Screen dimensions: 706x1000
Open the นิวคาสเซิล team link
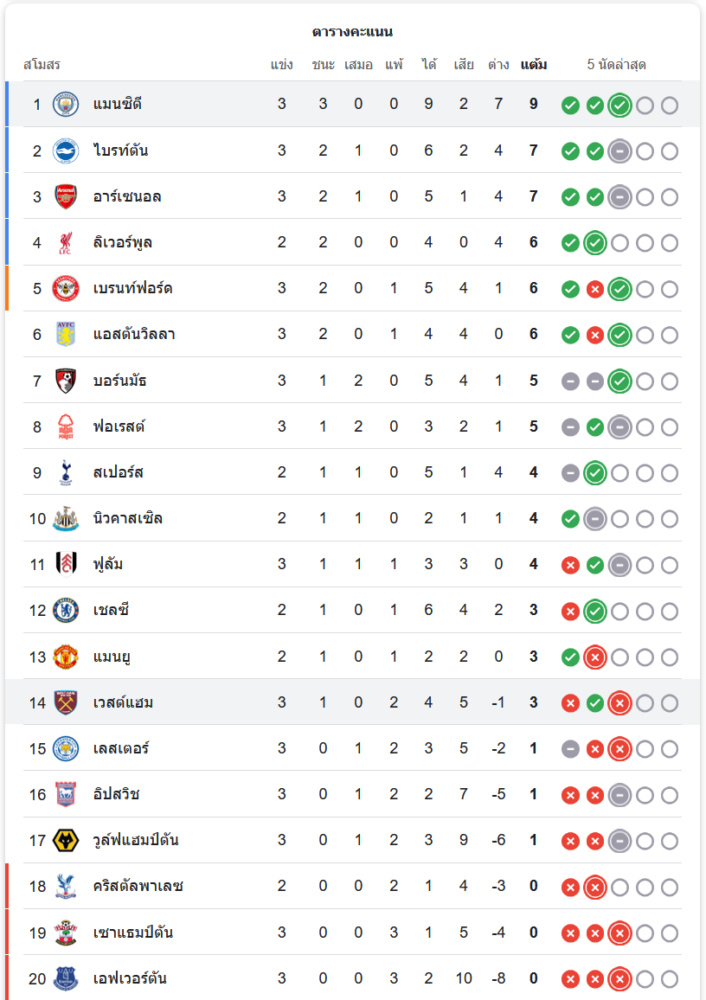coord(128,518)
